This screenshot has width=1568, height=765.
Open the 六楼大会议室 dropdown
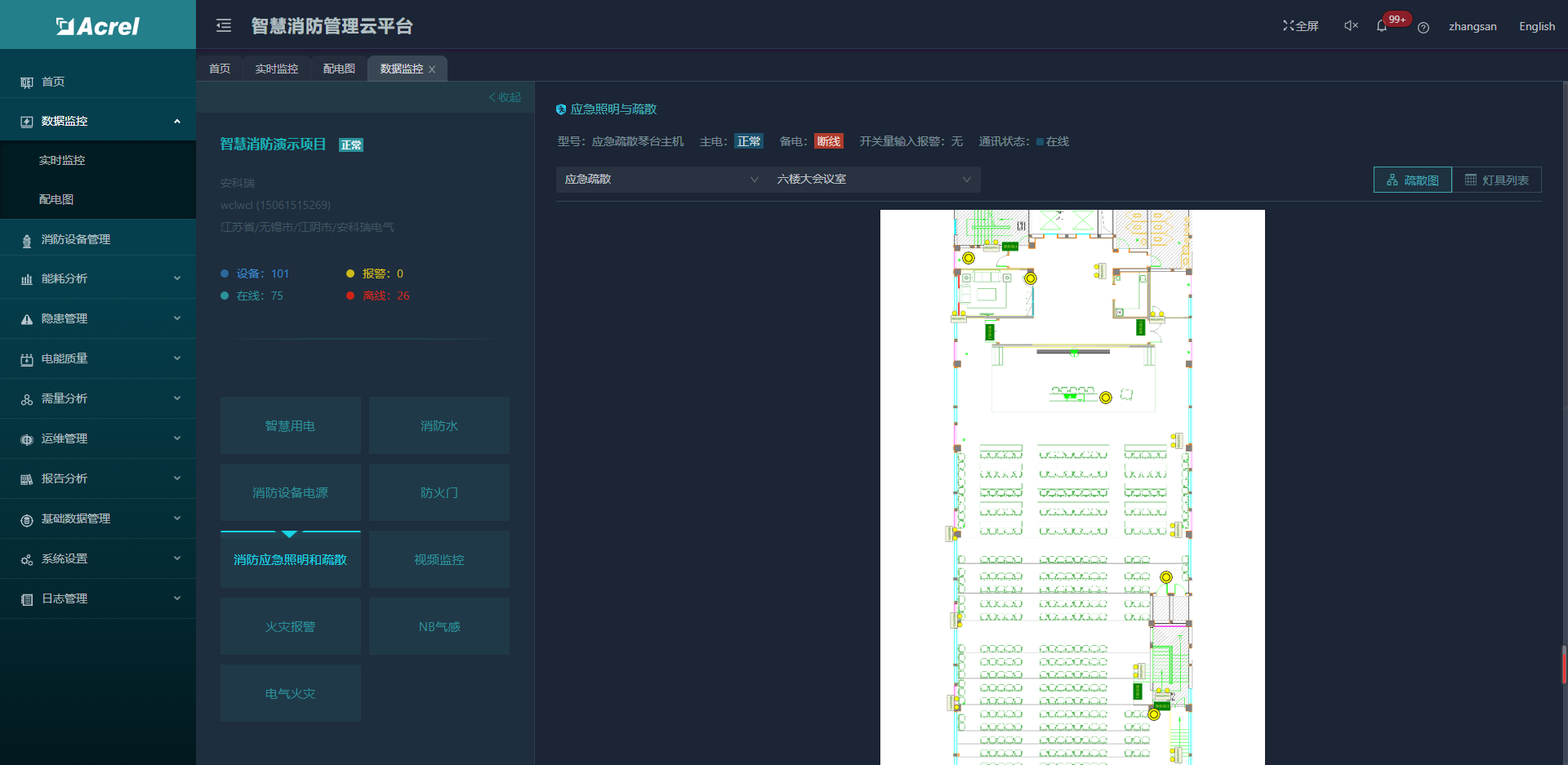click(874, 180)
